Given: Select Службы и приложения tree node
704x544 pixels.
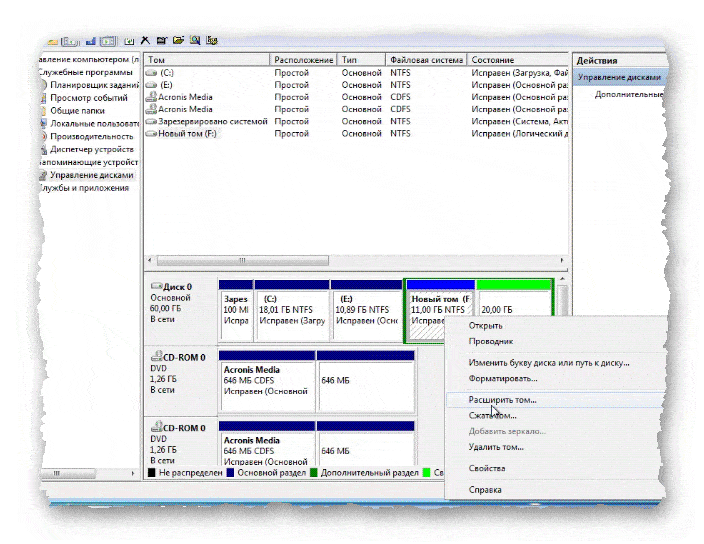Looking at the screenshot, I should tap(84, 188).
